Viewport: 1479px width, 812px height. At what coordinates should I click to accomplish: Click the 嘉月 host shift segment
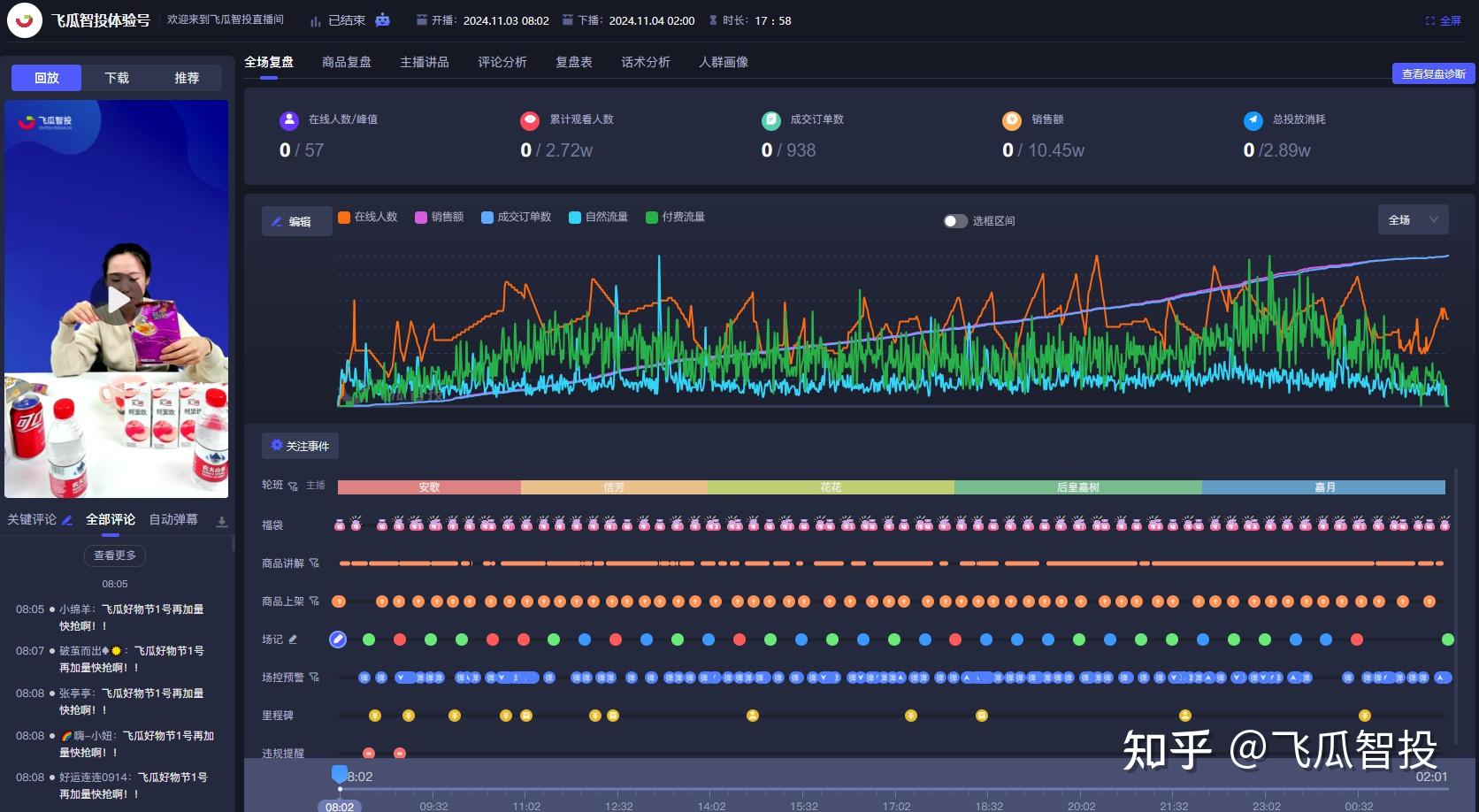coord(1324,487)
